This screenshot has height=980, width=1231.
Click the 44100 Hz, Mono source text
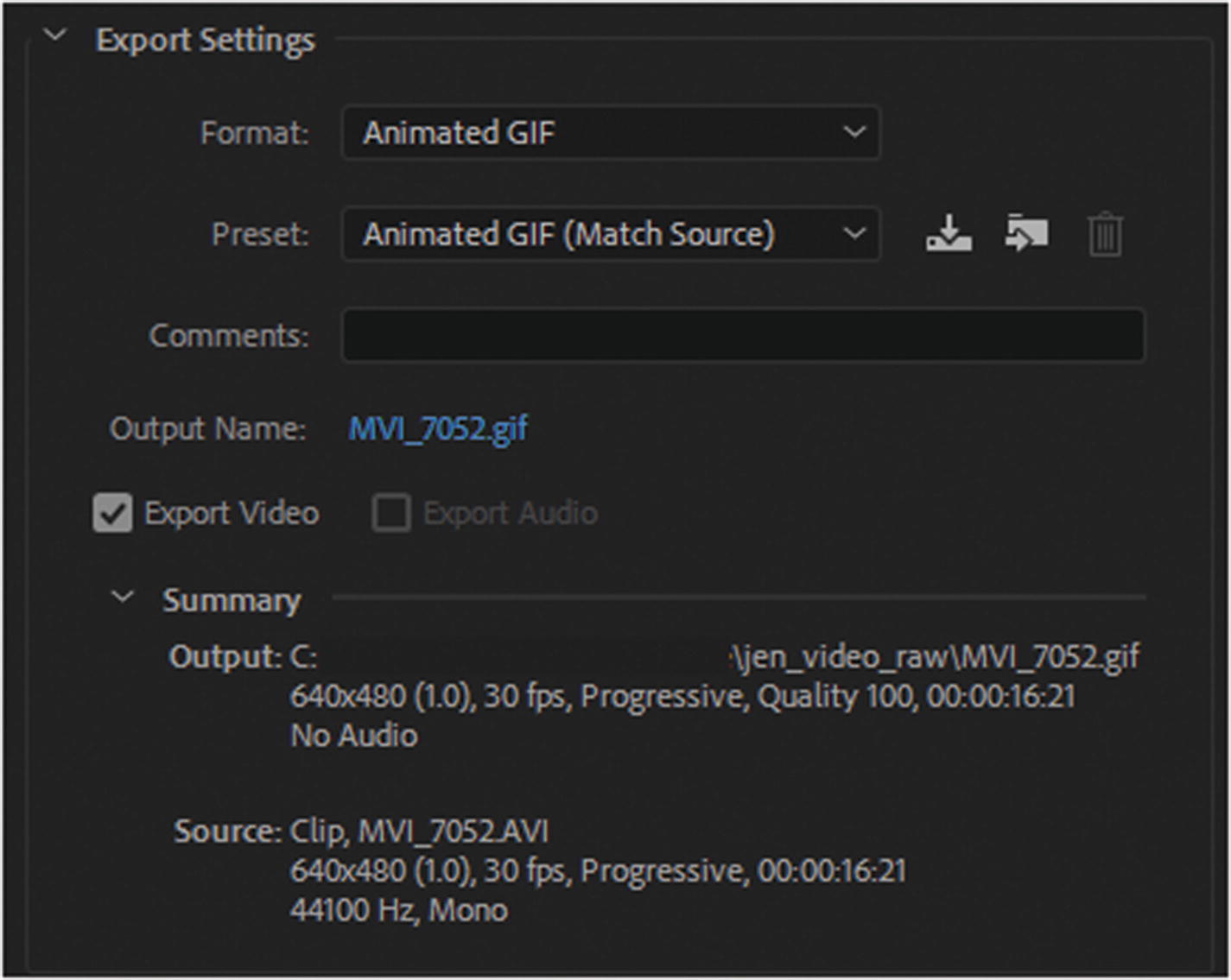coord(399,910)
